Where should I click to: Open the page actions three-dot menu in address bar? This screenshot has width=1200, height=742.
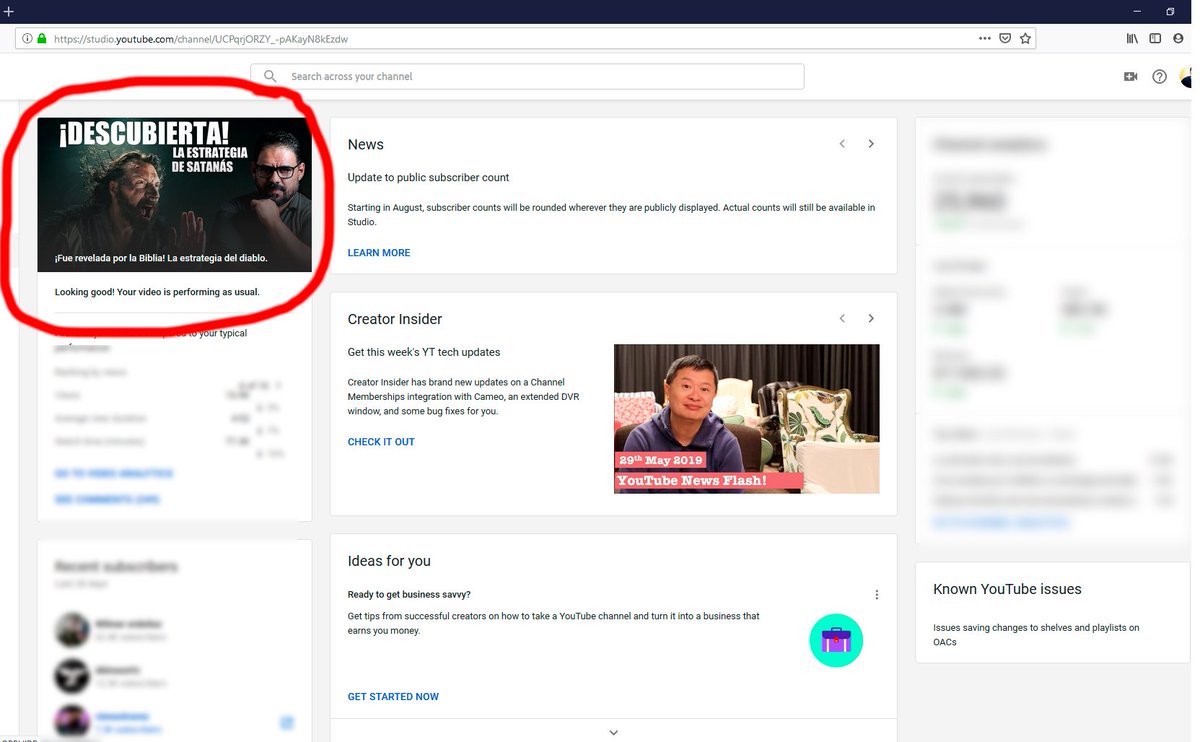pyautogui.click(x=985, y=39)
